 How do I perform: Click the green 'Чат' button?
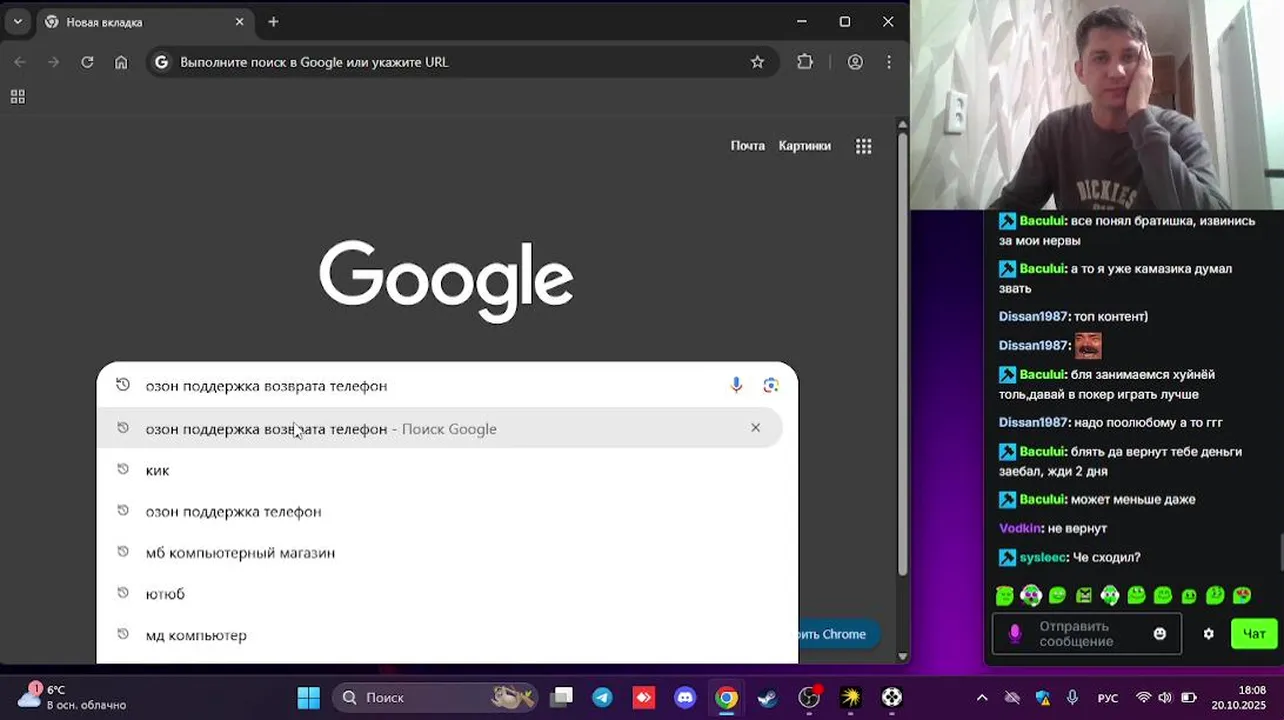pyautogui.click(x=1254, y=633)
